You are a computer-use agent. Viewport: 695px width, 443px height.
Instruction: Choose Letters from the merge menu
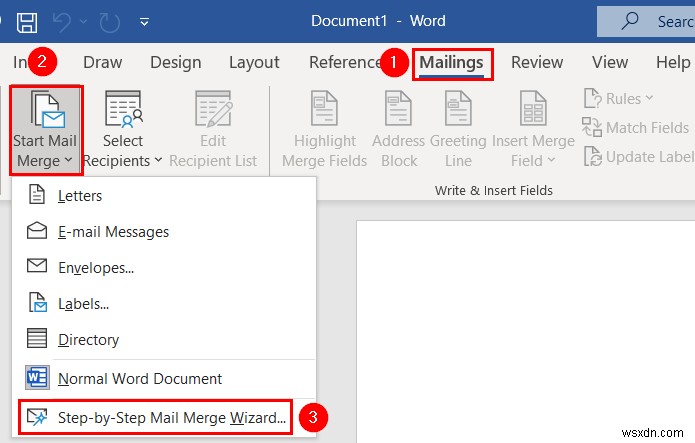tap(164, 196)
